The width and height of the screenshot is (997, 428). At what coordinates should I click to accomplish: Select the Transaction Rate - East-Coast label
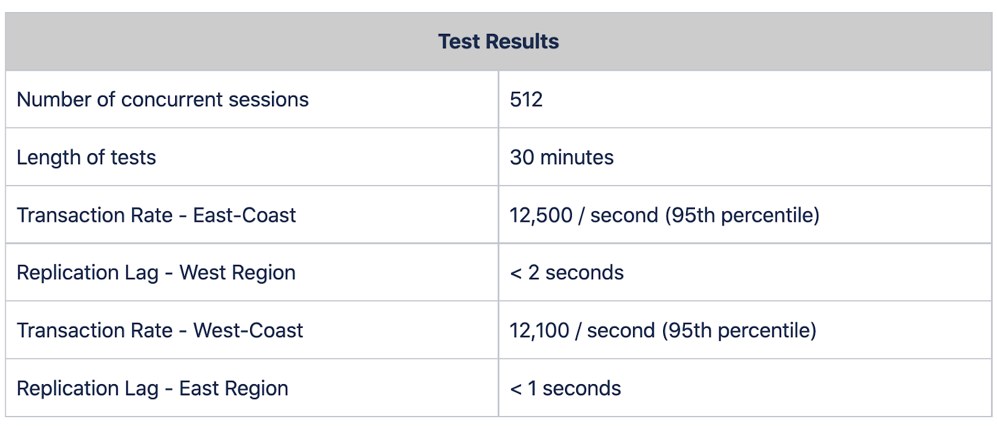156,215
